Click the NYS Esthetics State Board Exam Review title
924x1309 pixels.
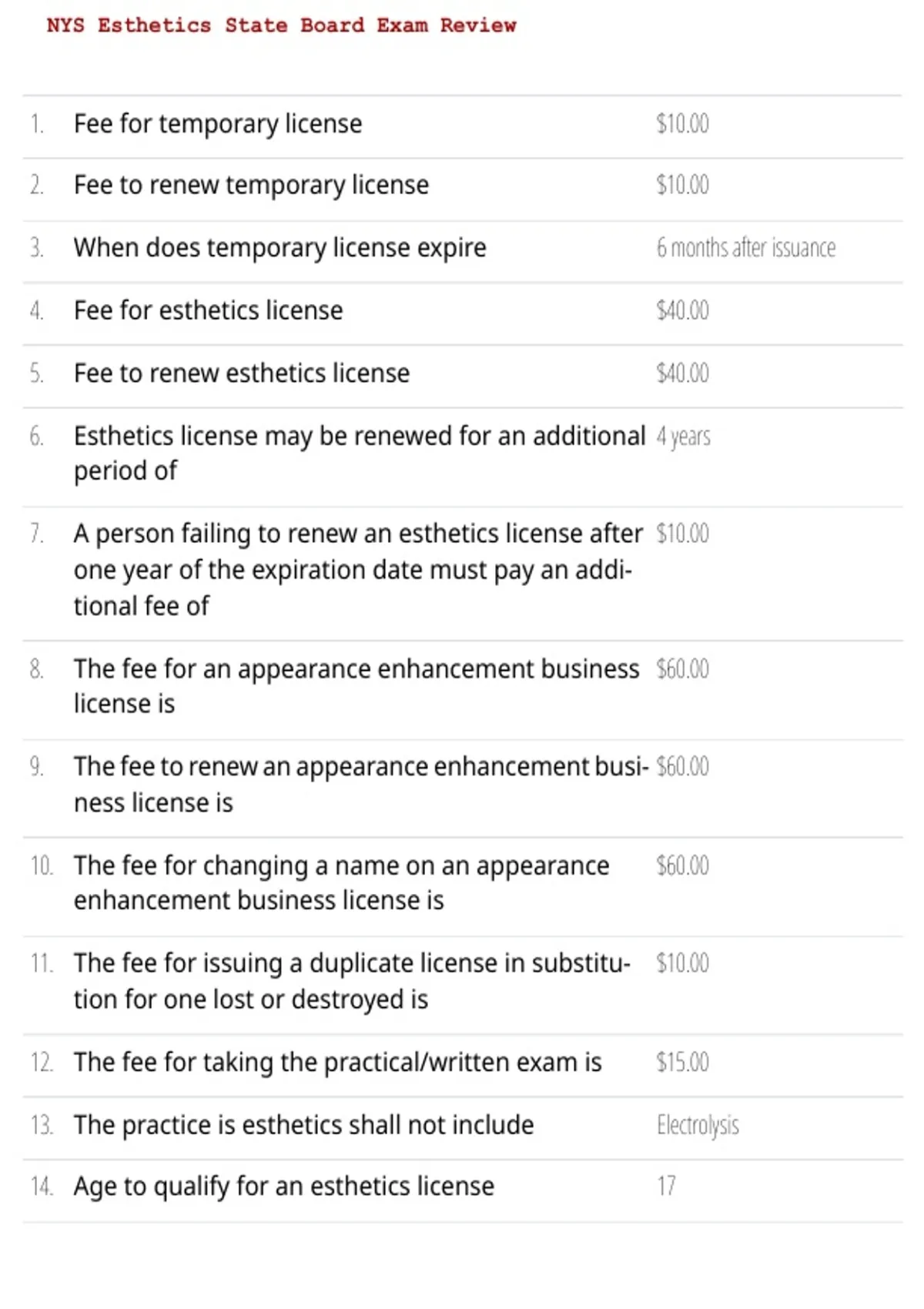pos(281,25)
